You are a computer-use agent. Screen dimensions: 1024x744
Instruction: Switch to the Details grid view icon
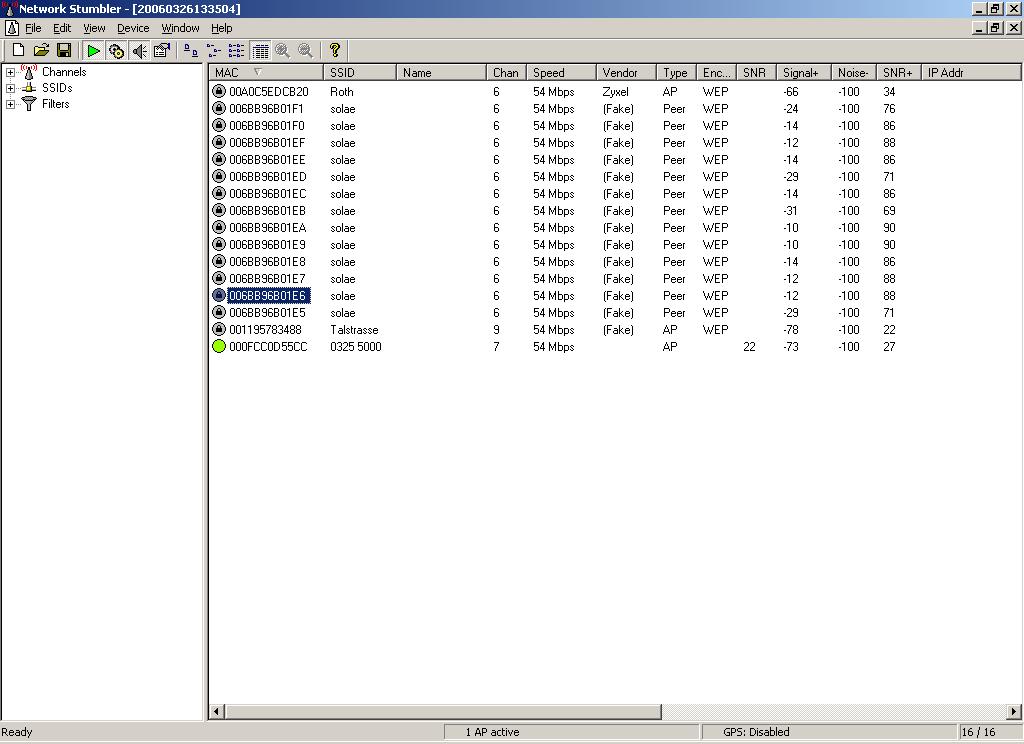[260, 50]
